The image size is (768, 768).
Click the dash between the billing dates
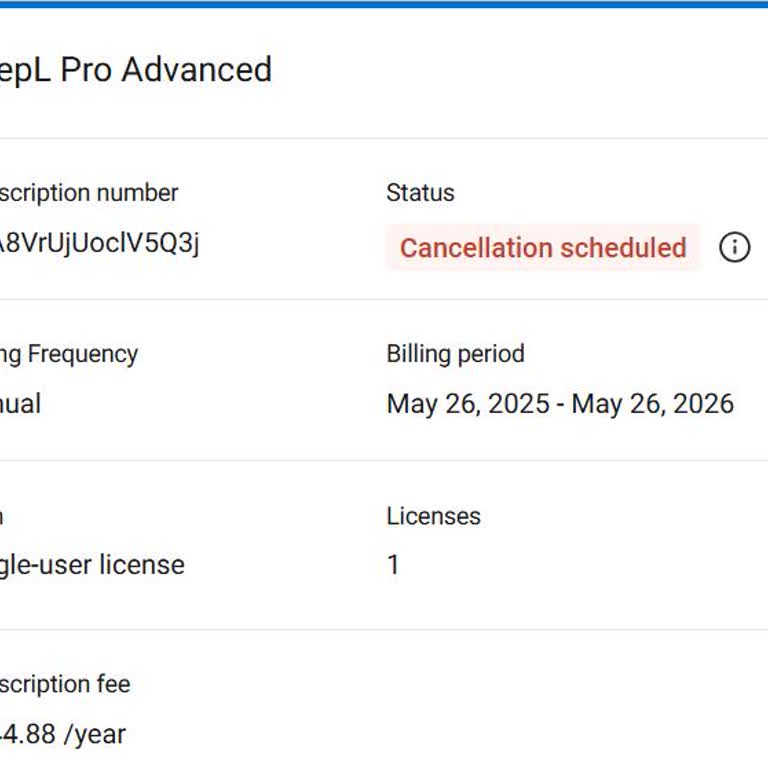(x=561, y=405)
